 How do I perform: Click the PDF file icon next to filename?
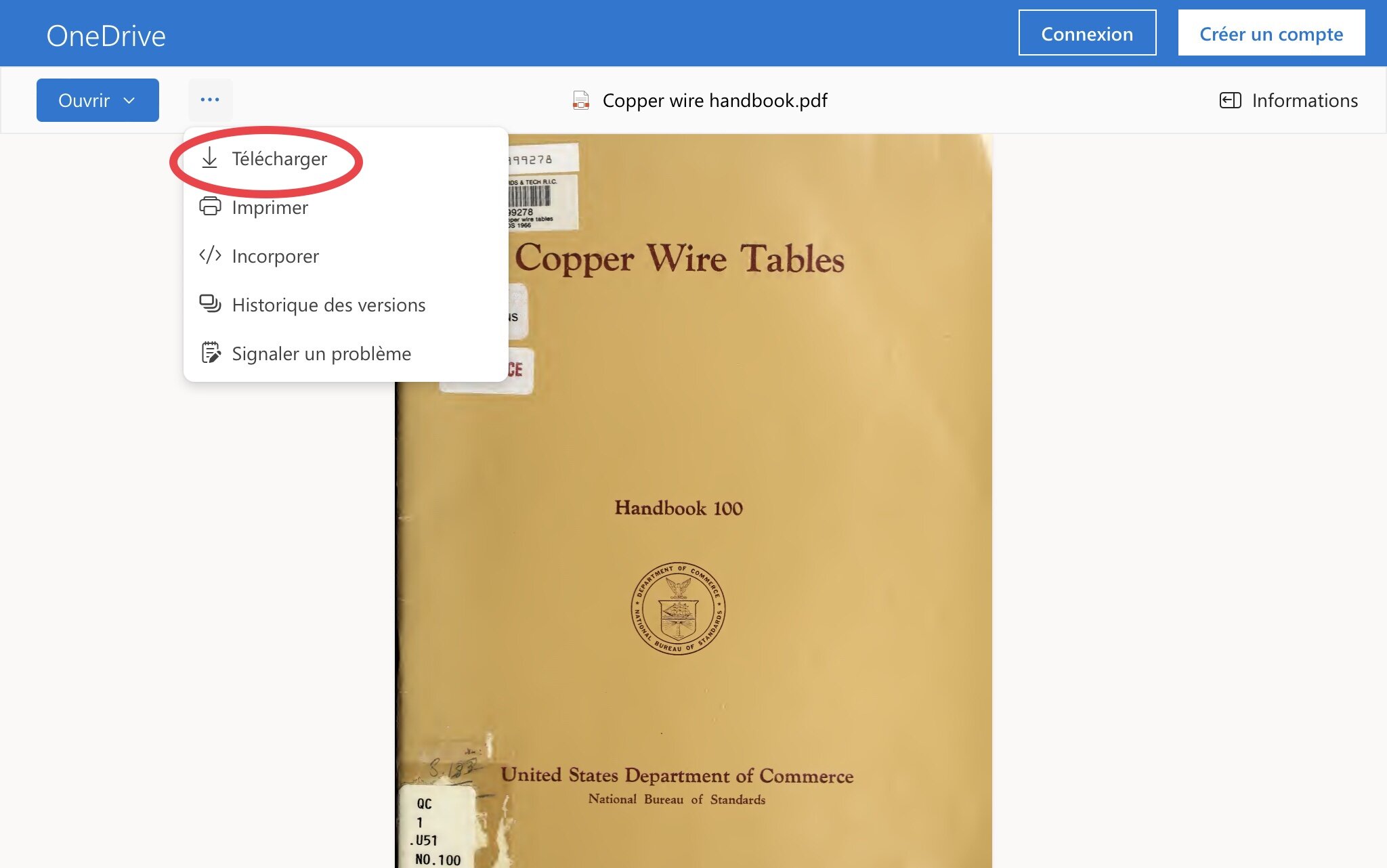pyautogui.click(x=580, y=100)
